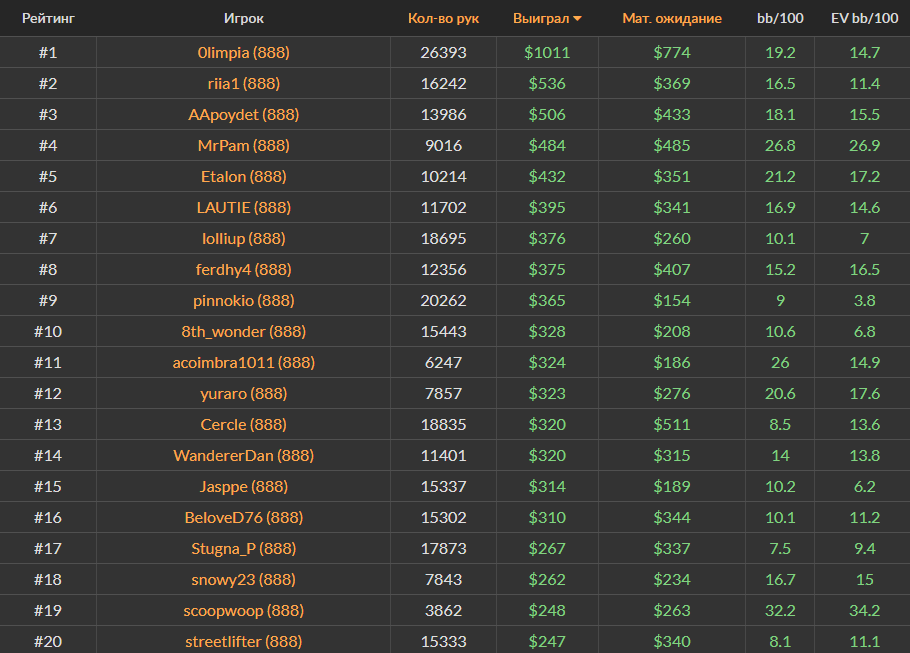Click the Выиграл column header text
Viewport: 910px width, 653px height.
(540, 18)
